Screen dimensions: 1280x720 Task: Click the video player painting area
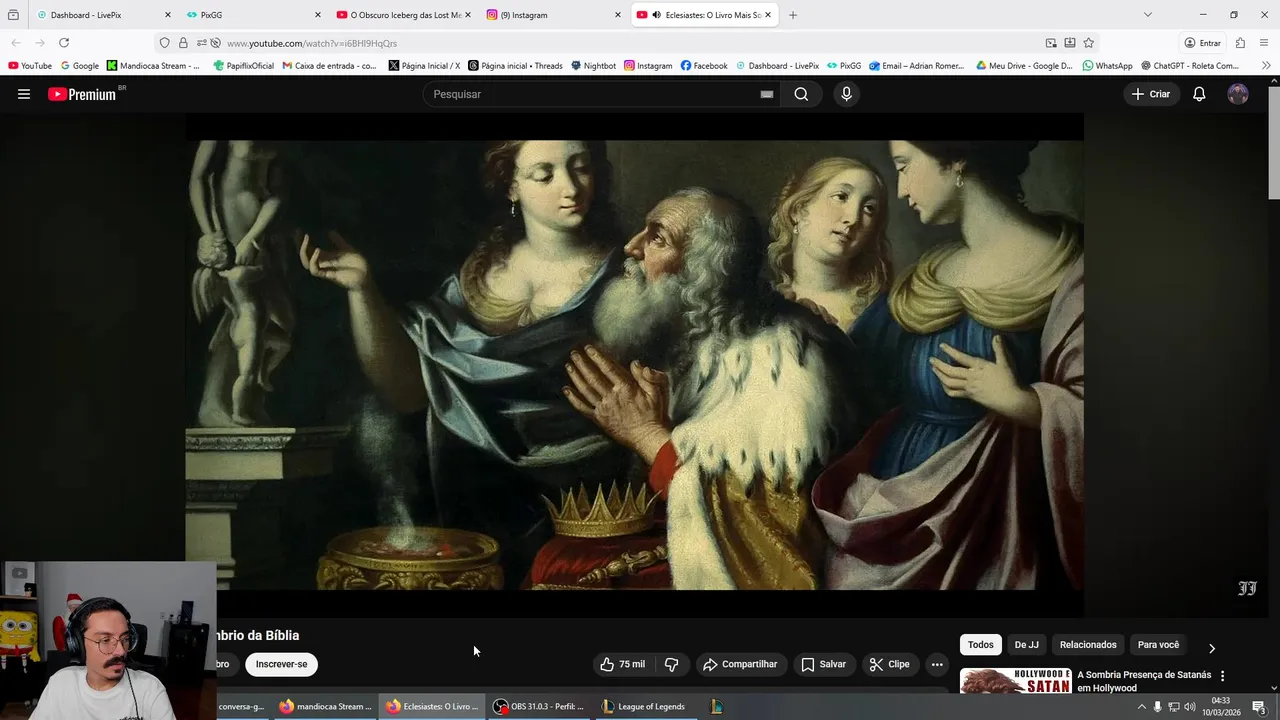coord(634,365)
